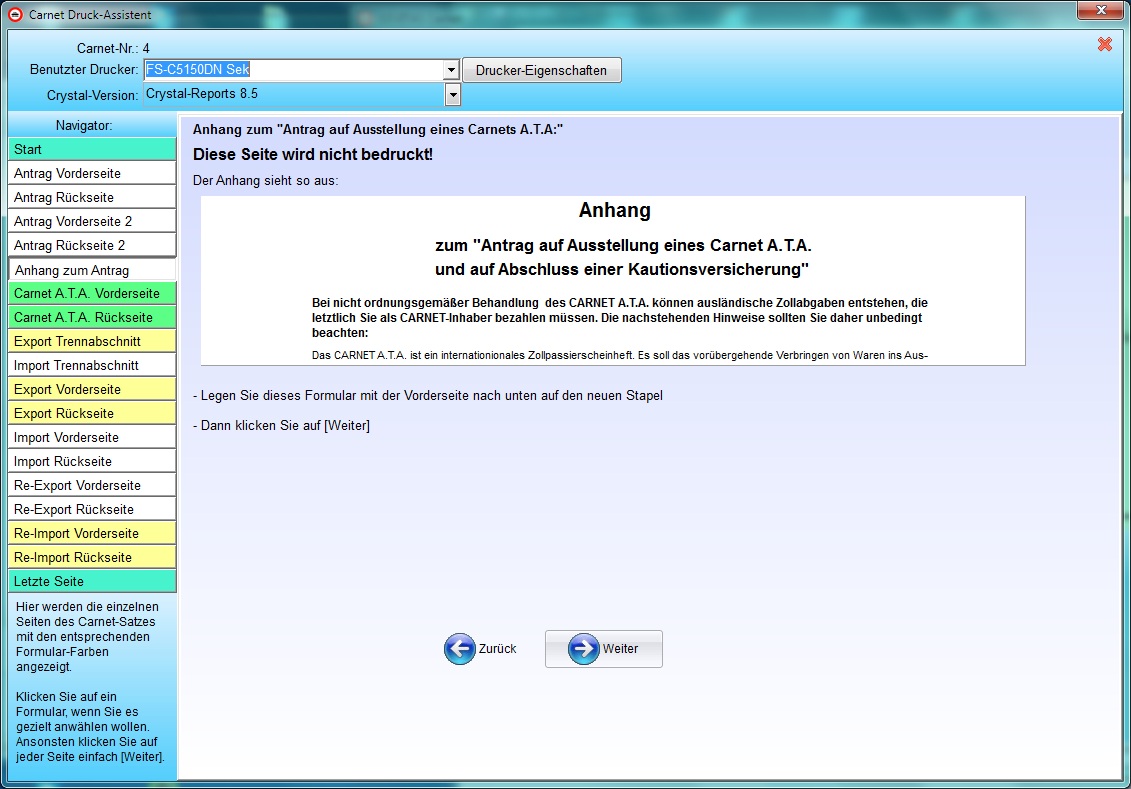Viewport: 1131px width, 789px height.
Task: Jump to Export Trennabschnitt page
Action: [92, 341]
